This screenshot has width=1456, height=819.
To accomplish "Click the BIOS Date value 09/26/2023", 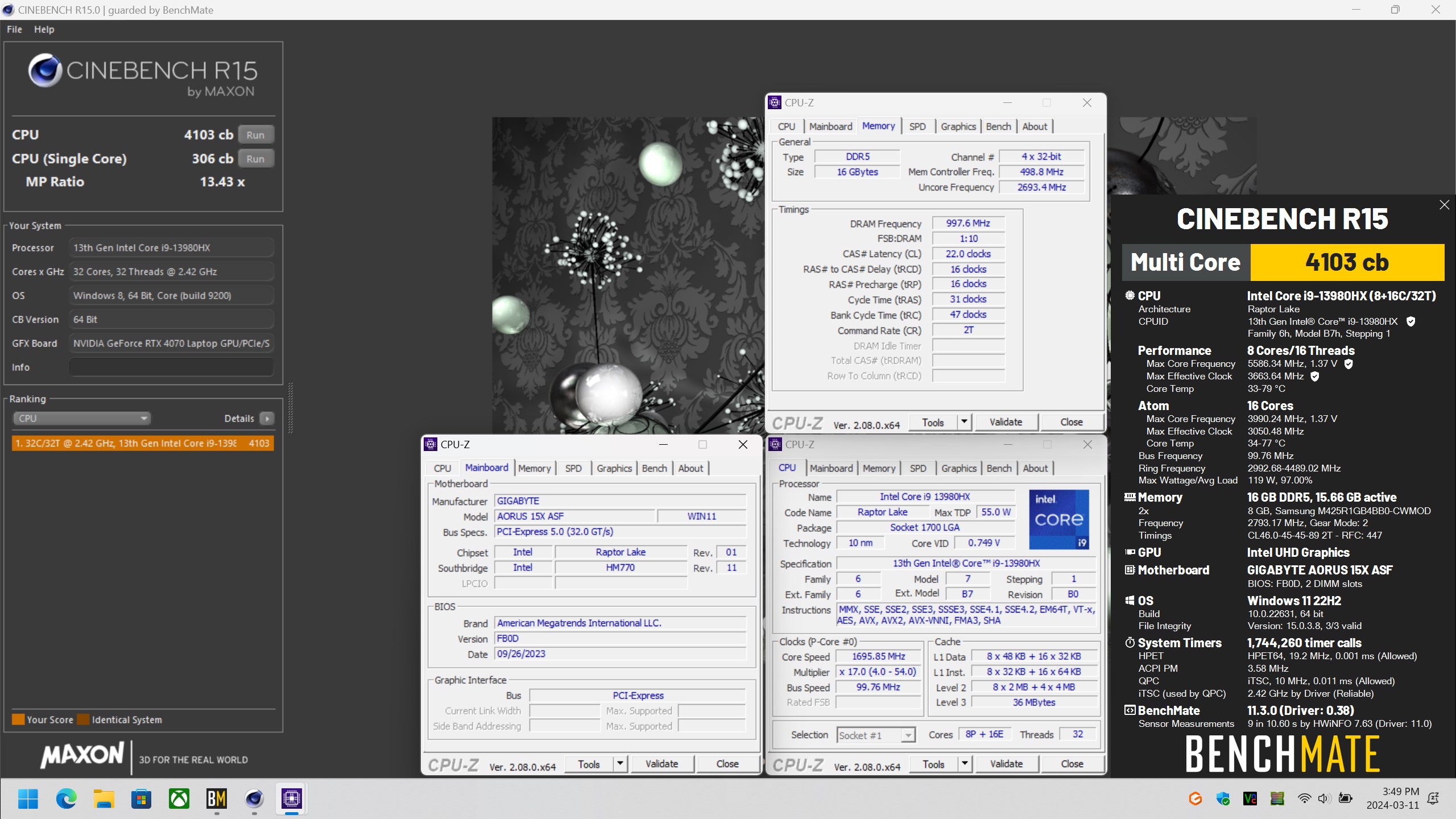I will pyautogui.click(x=620, y=654).
